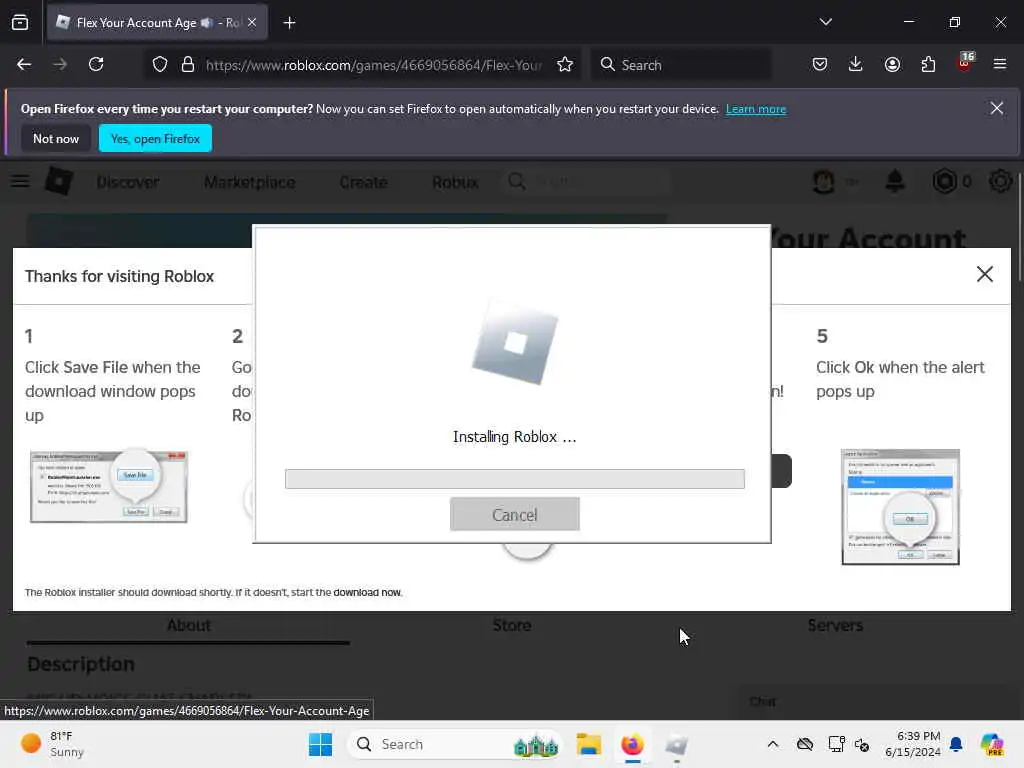Open the Robux balance icon

tap(944, 181)
